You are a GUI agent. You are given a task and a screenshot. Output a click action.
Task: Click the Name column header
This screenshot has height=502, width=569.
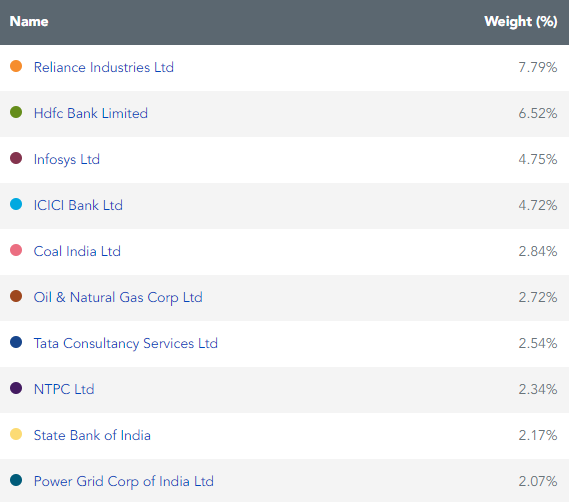tap(29, 21)
